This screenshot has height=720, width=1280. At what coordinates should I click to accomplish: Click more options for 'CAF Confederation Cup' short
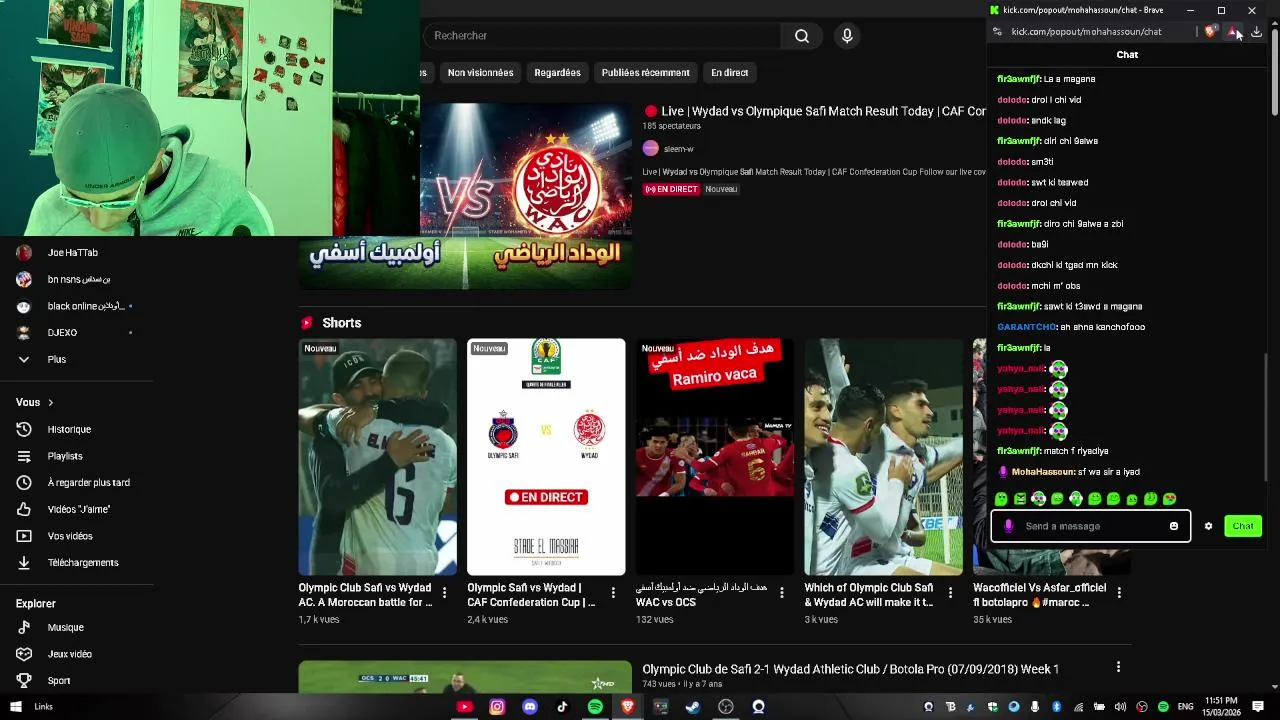(613, 593)
